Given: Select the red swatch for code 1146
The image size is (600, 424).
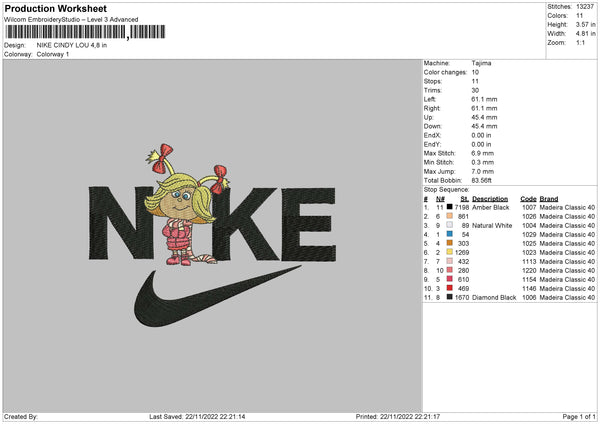Looking at the screenshot, I should pos(450,288).
